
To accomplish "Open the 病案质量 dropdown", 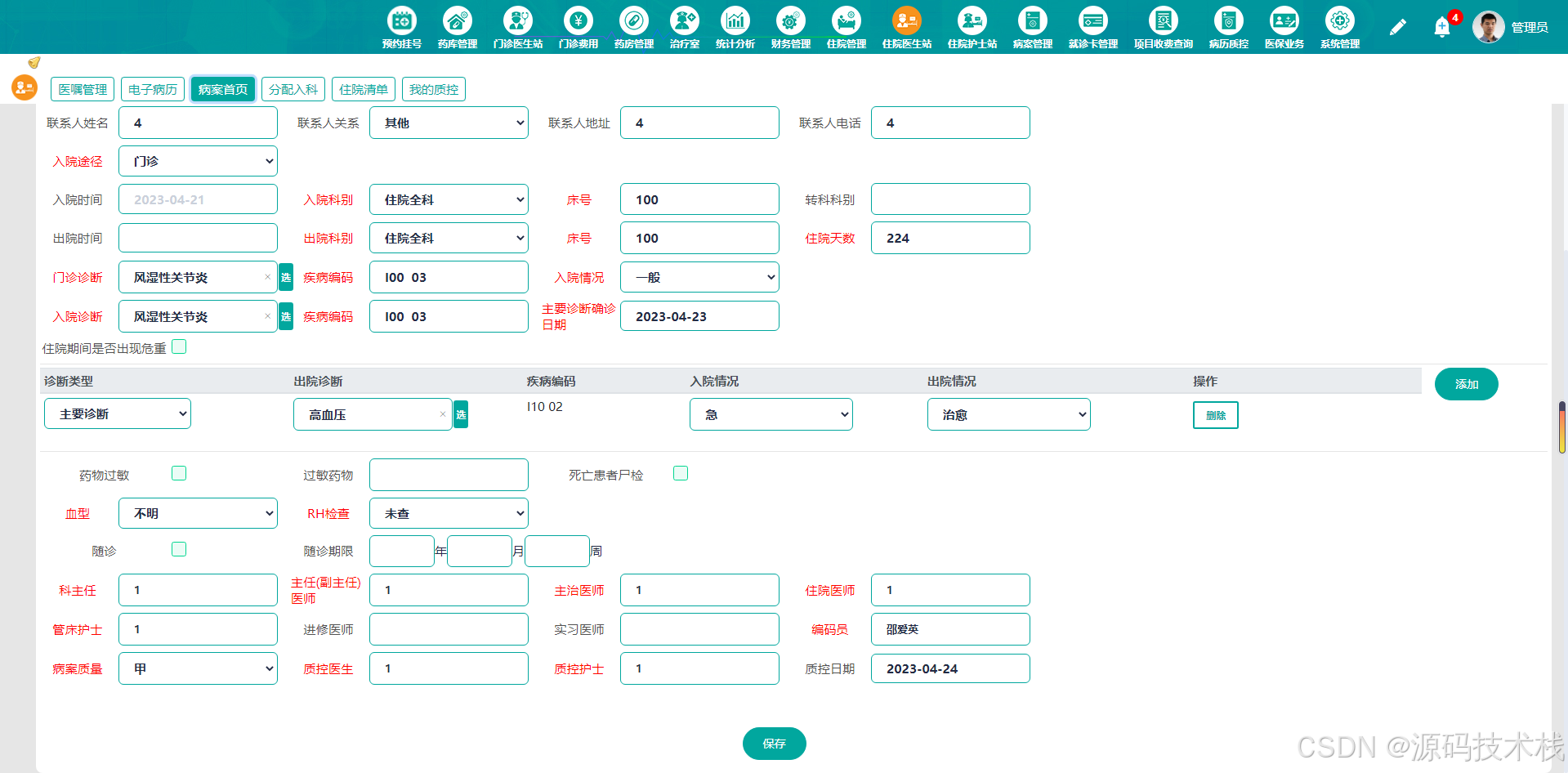I will coord(198,668).
